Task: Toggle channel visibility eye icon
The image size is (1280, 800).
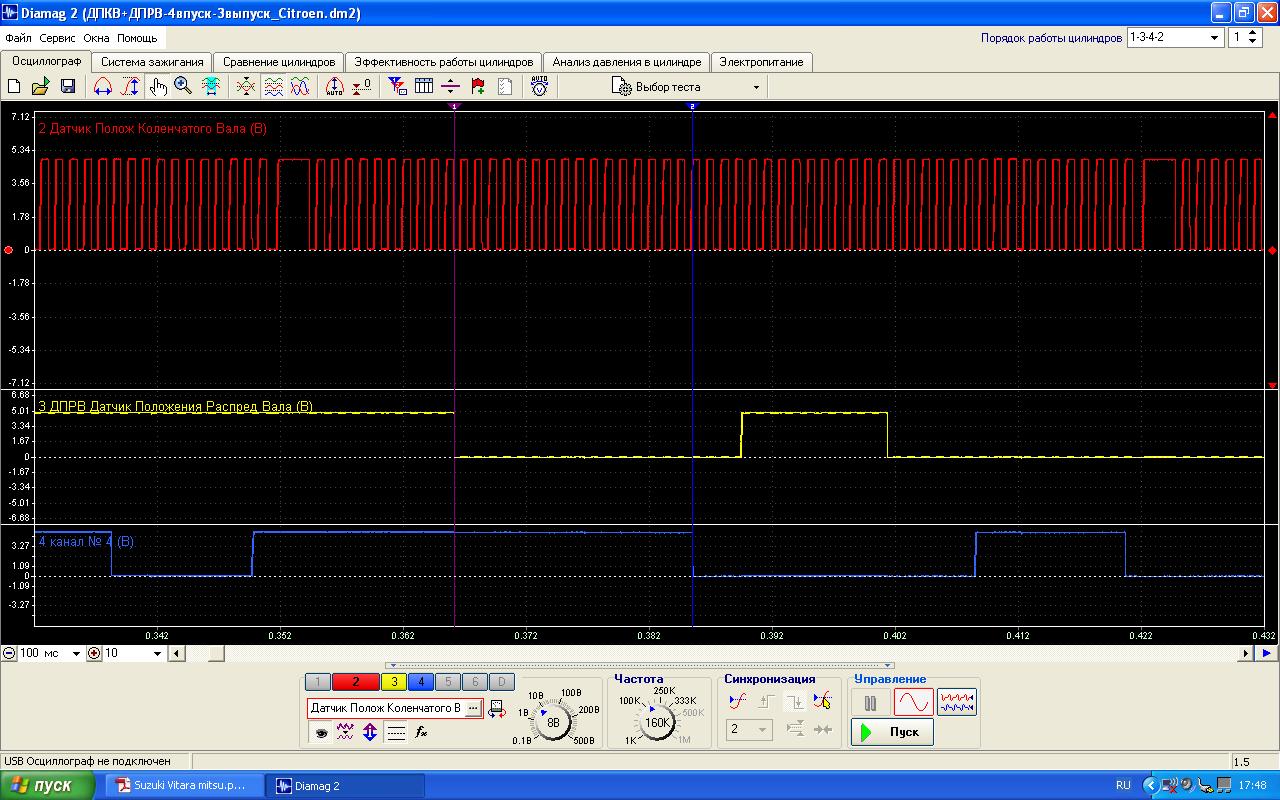Action: click(321, 733)
